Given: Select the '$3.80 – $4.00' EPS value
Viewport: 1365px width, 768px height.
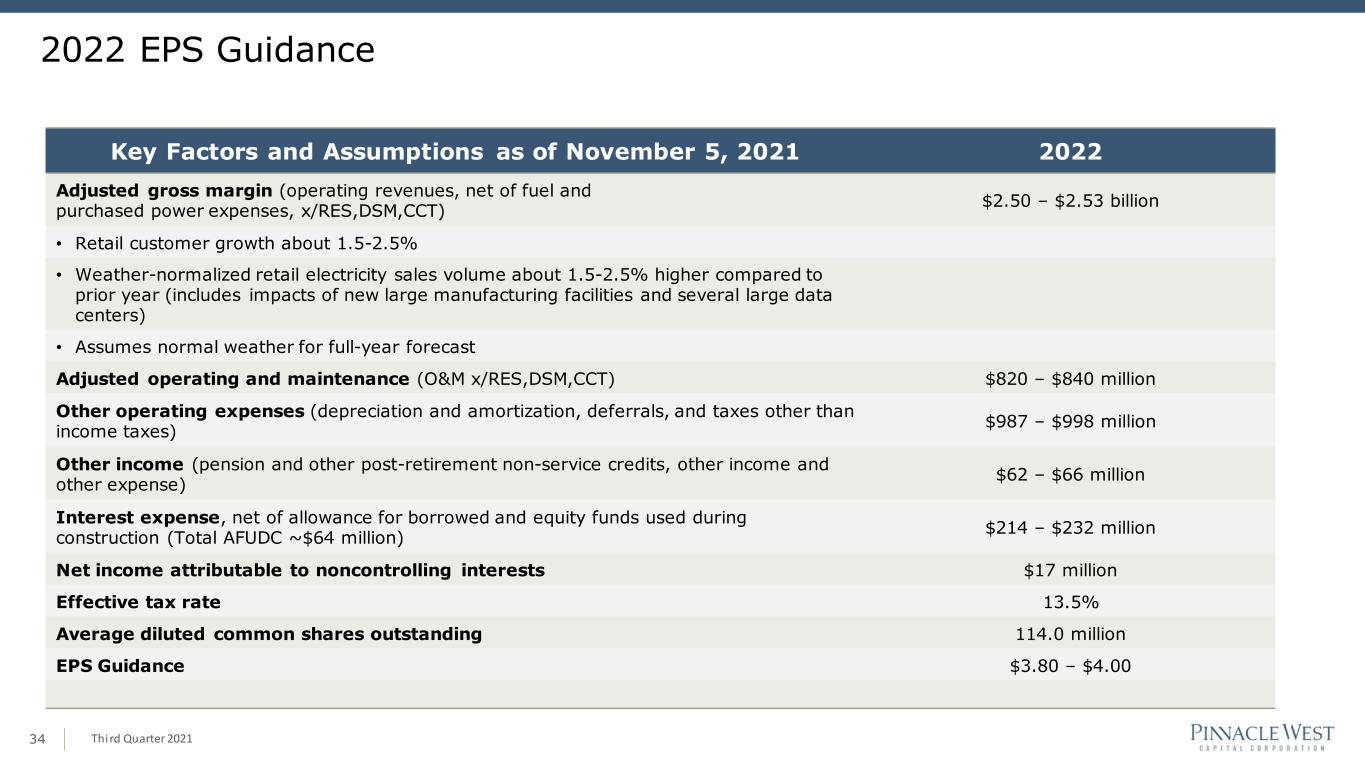Looking at the screenshot, I should click(x=1070, y=666).
